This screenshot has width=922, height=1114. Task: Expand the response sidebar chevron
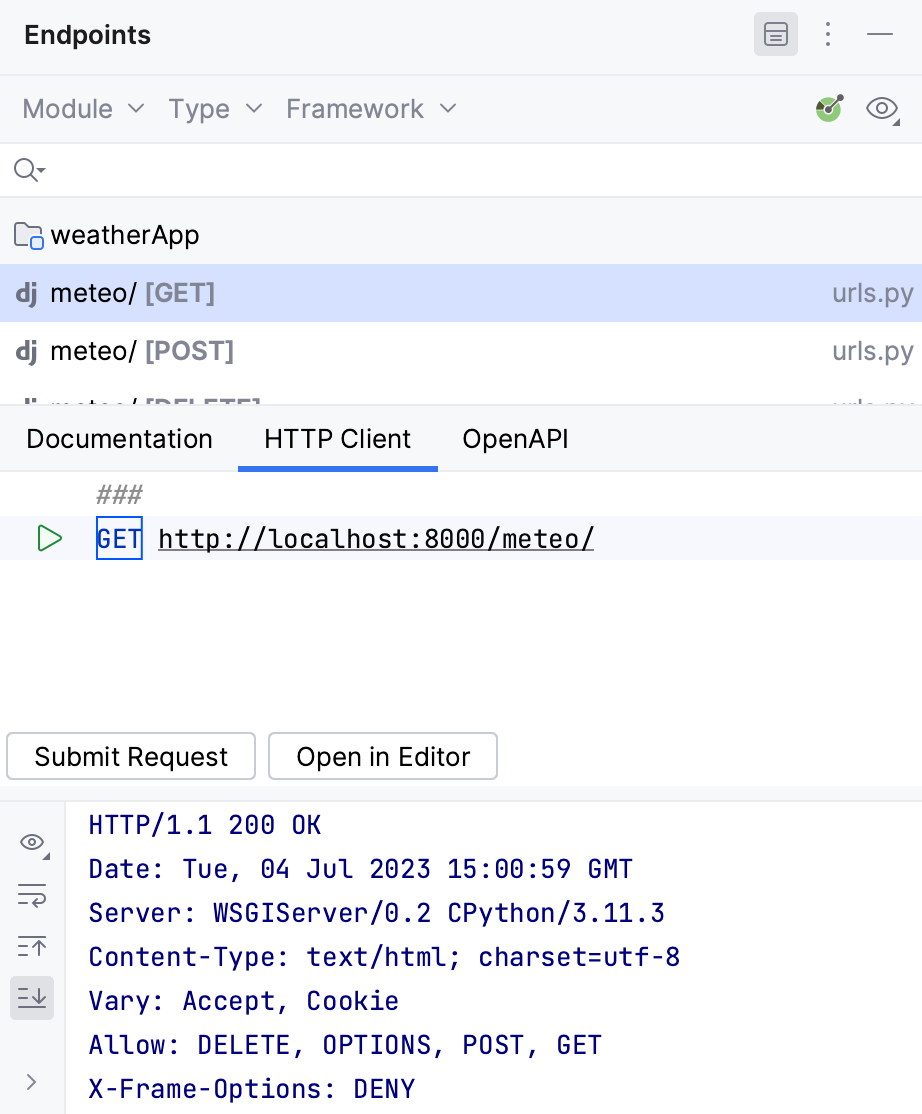31,1082
